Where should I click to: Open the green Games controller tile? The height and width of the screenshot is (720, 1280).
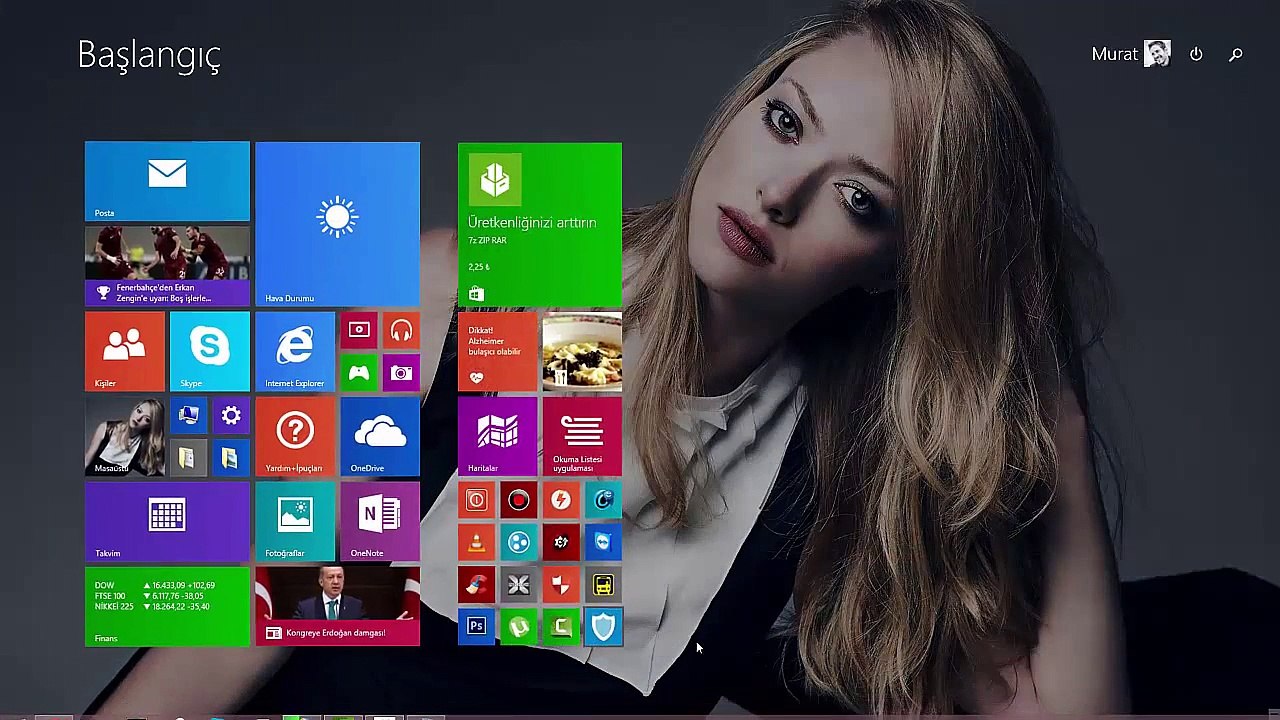coord(359,373)
